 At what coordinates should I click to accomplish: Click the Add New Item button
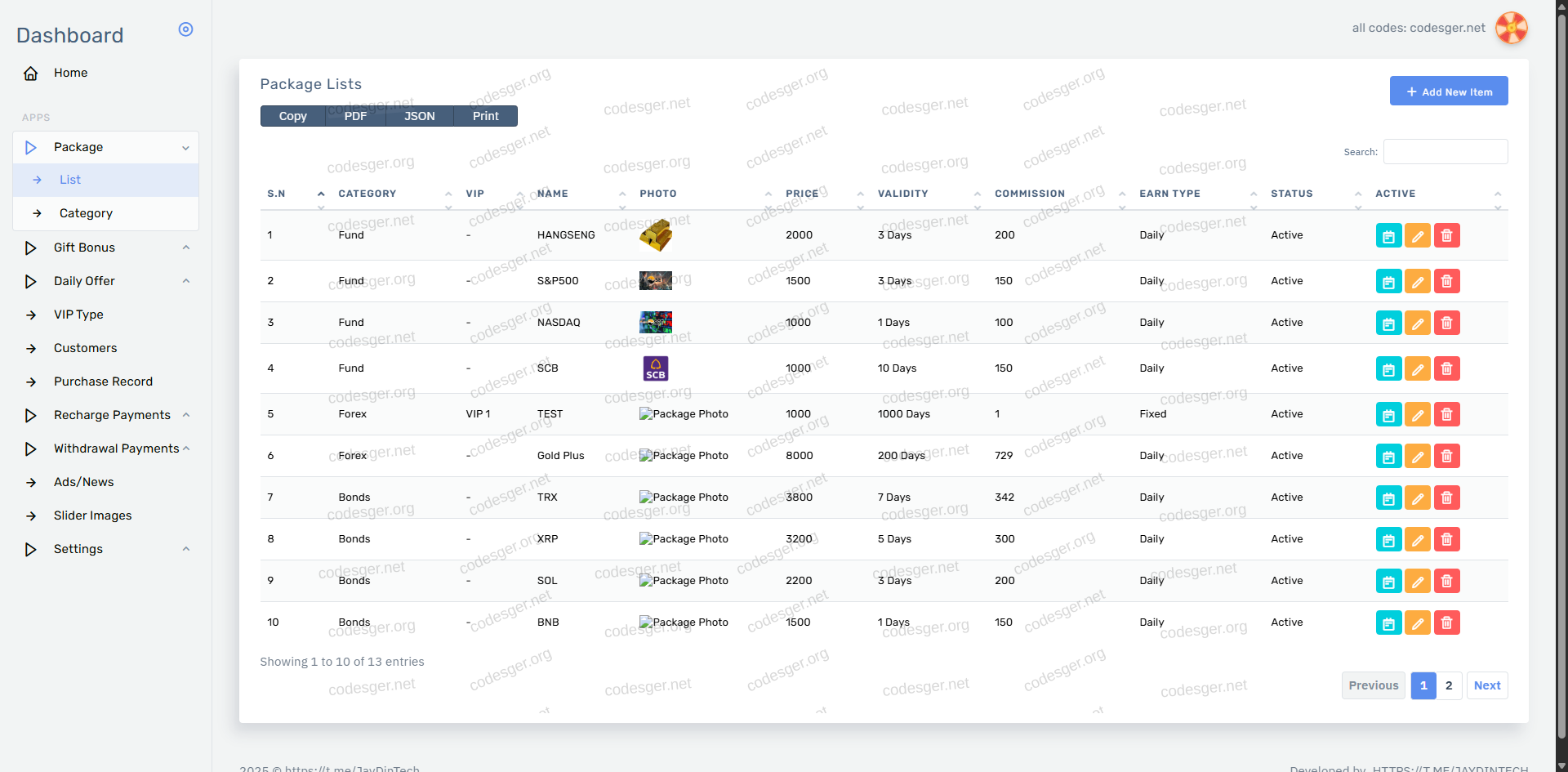coord(1448,91)
